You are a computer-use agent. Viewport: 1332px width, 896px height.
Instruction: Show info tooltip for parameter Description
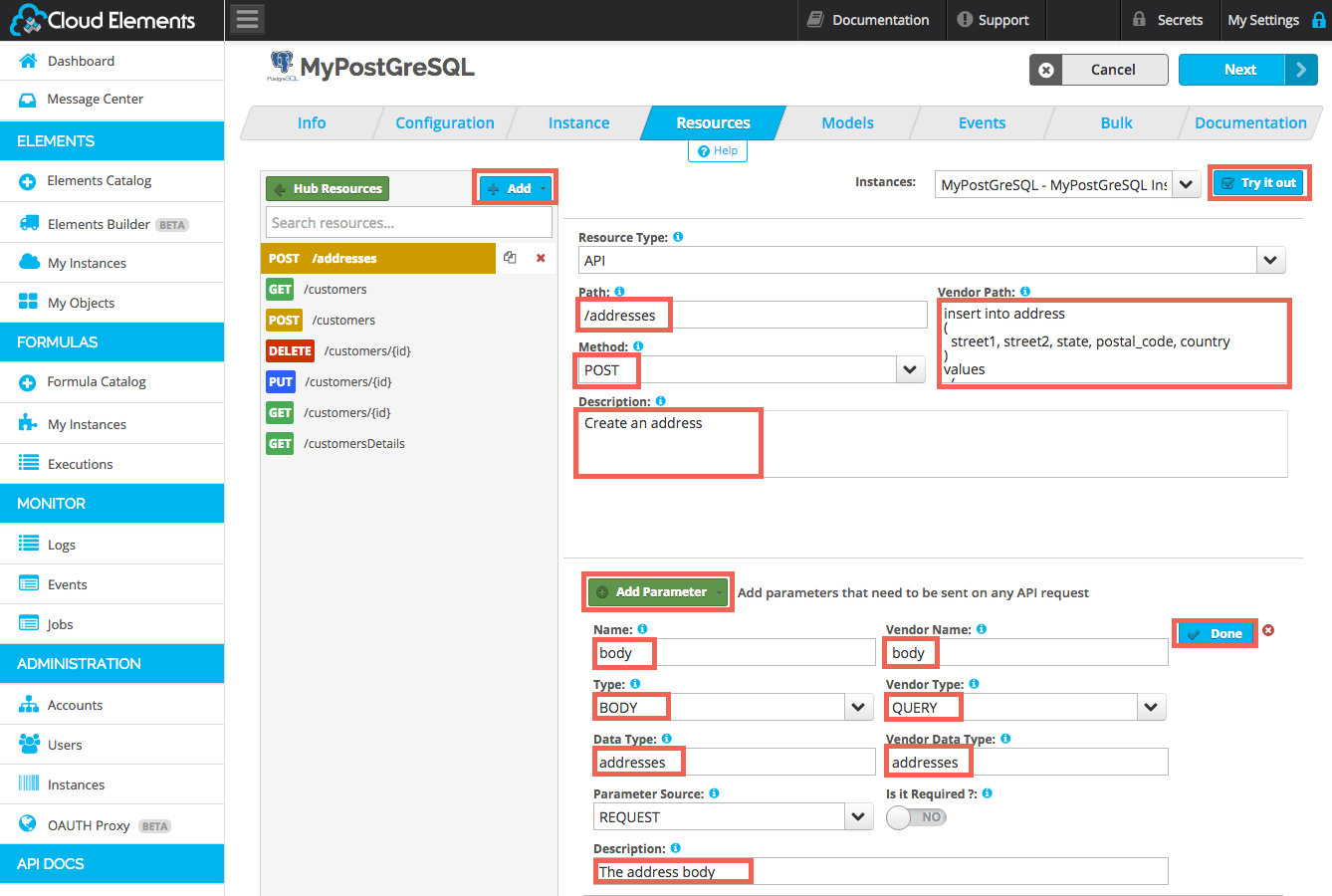click(675, 848)
